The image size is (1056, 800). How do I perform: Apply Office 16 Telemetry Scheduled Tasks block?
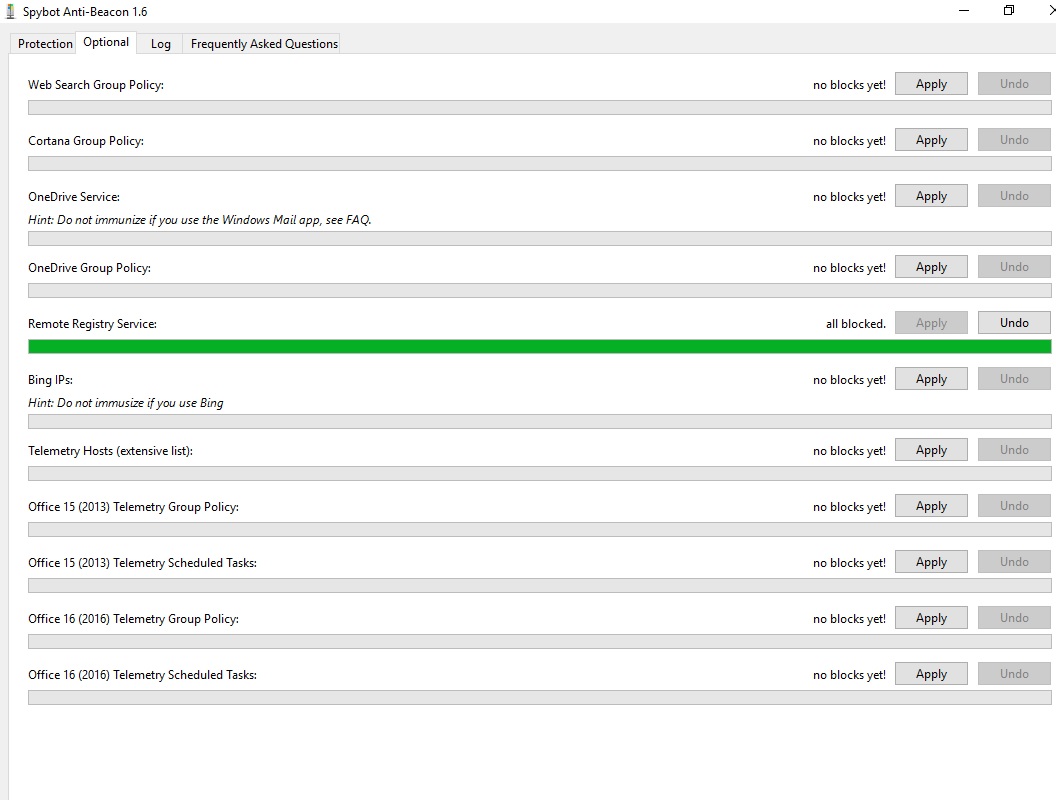(931, 673)
